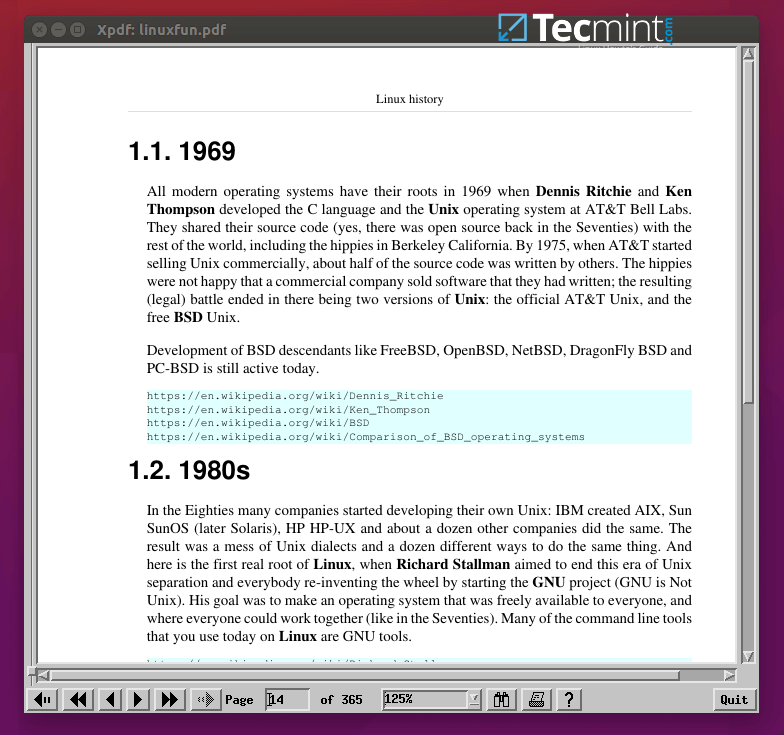Click the 'Linux history' page header text
The width and height of the screenshot is (784, 735).
[x=410, y=99]
